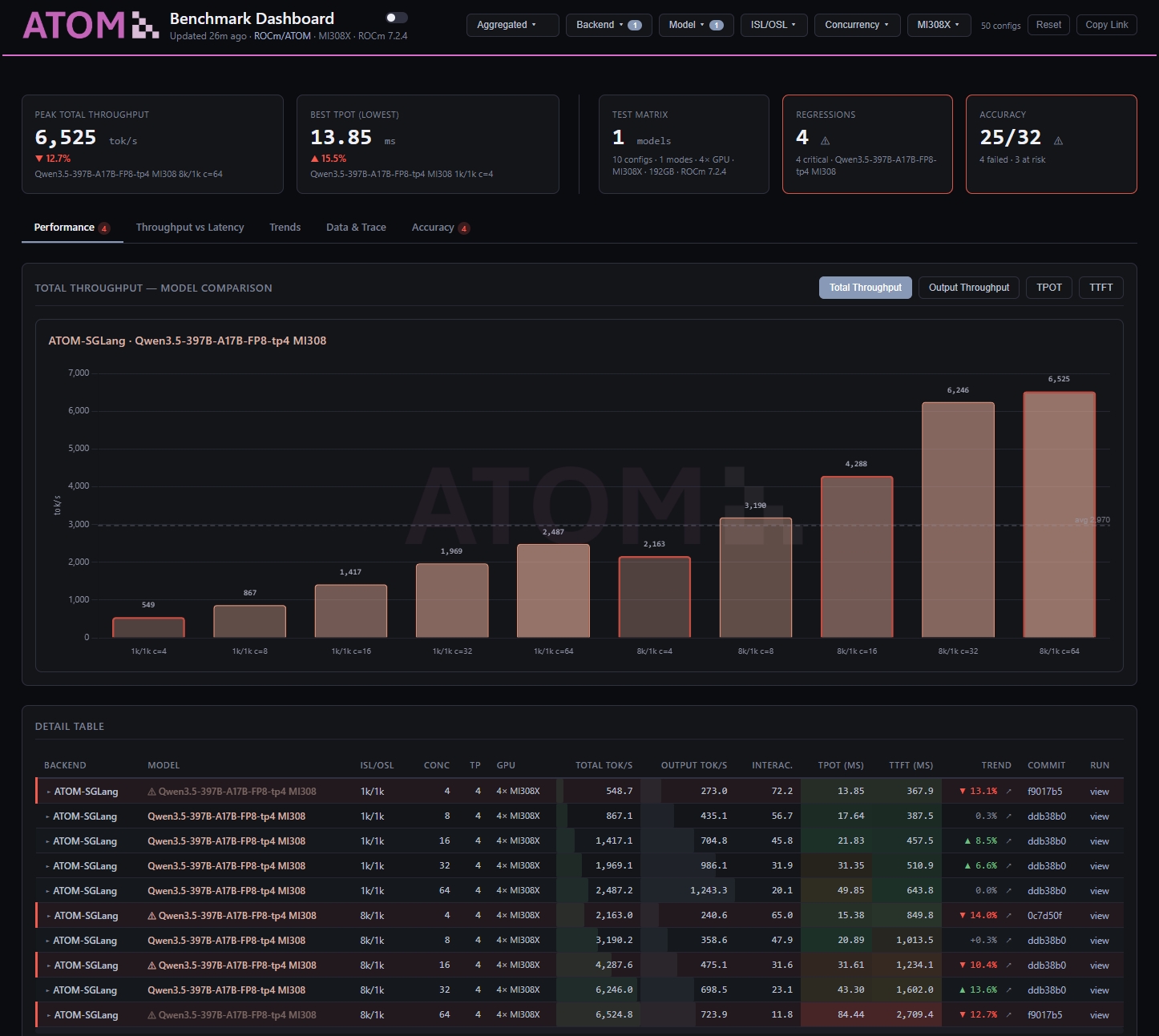Image resolution: width=1159 pixels, height=1036 pixels.
Task: Click the warning icon in the Regressions card
Action: [x=825, y=140]
